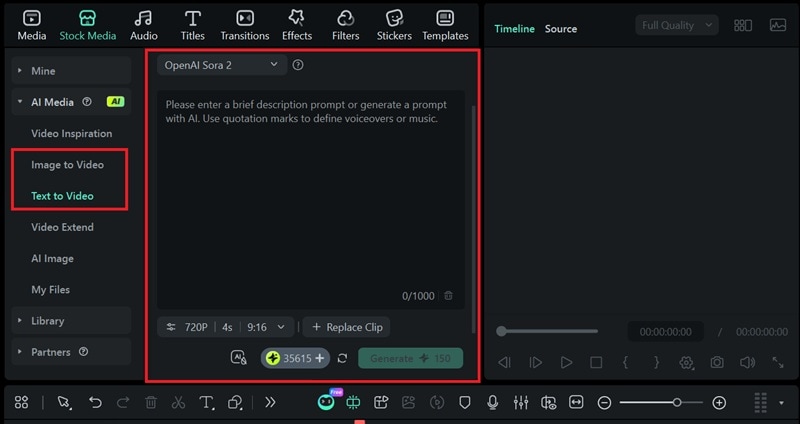Open the Audio tab
Screen dimensions: 800x424
pos(143,26)
